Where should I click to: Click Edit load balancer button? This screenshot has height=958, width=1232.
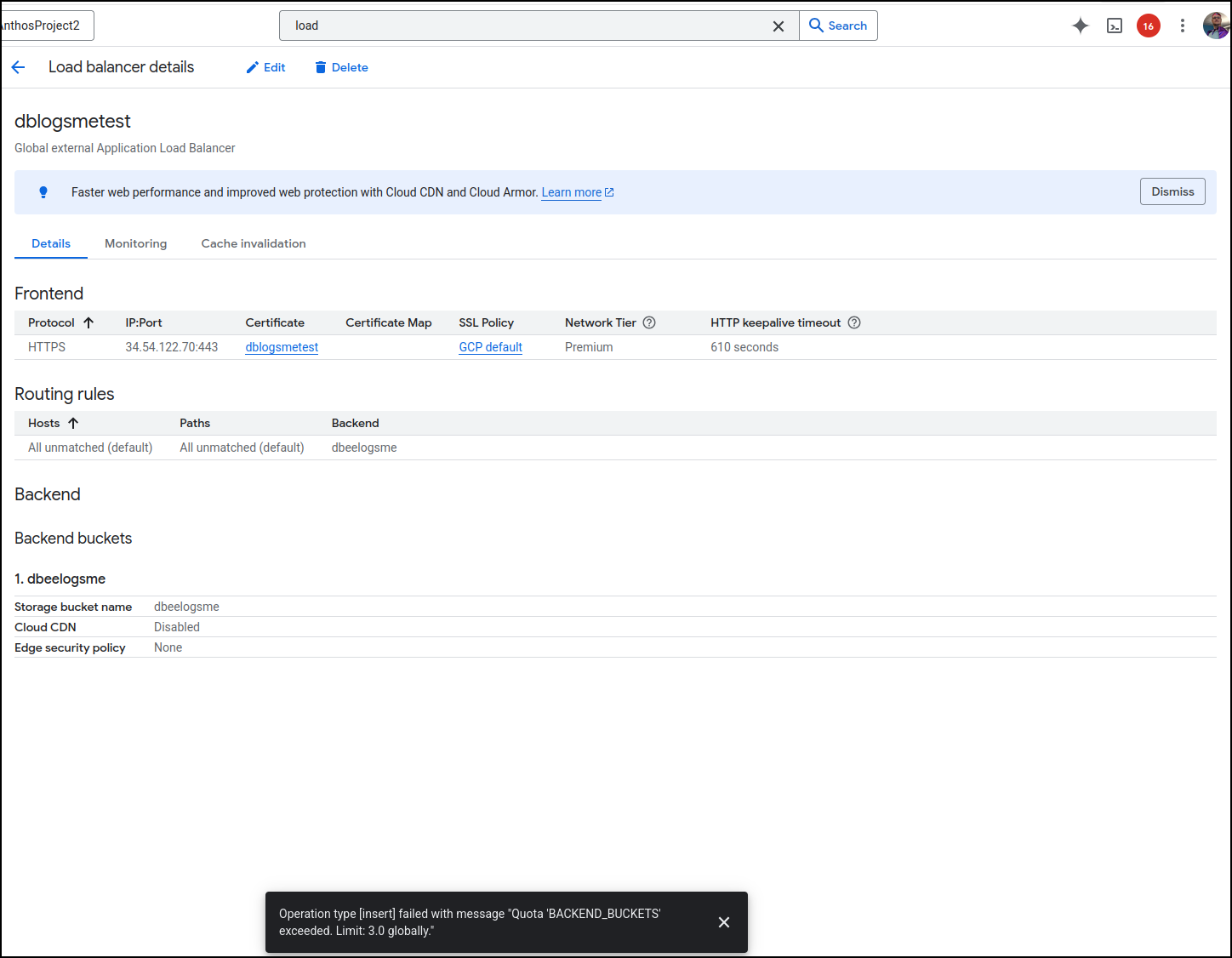[265, 67]
